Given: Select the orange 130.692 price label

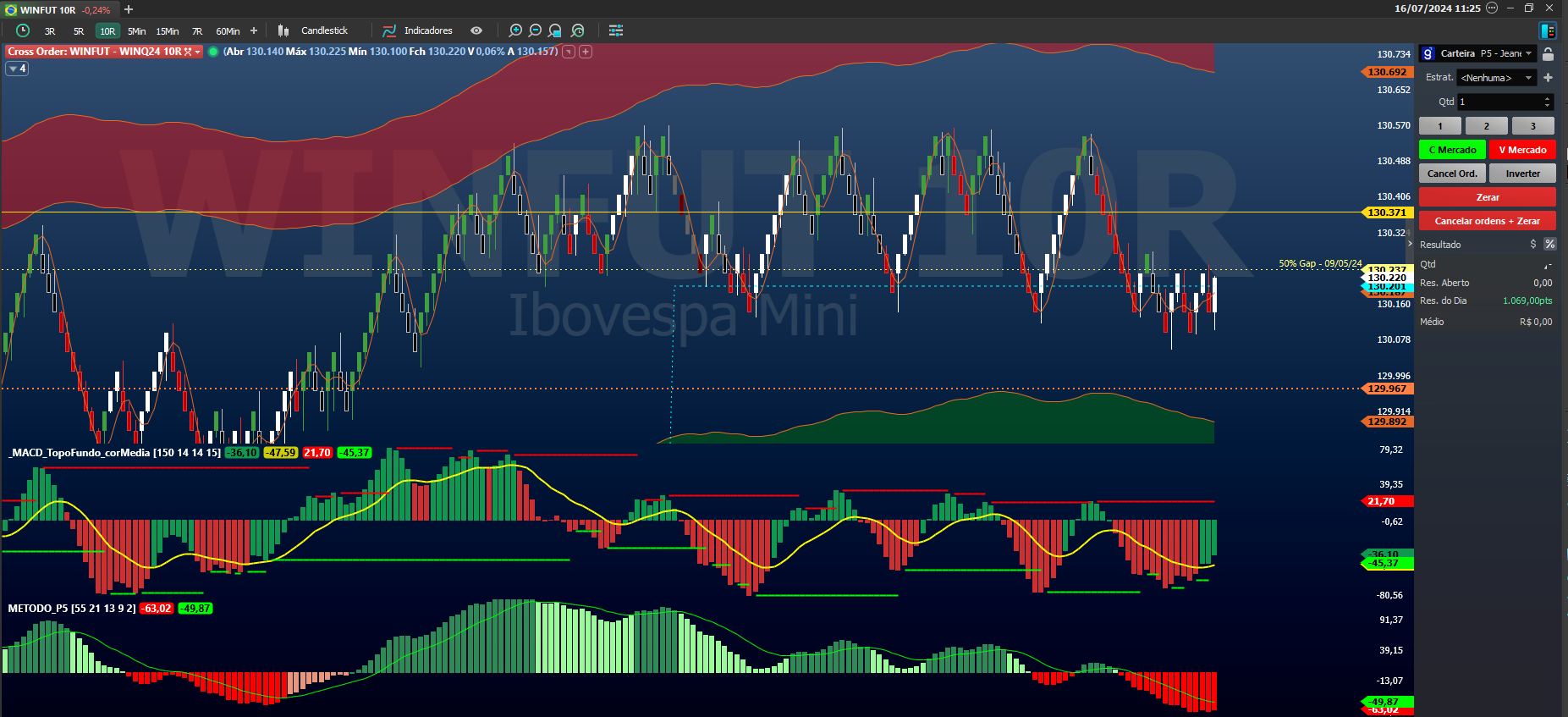Looking at the screenshot, I should (x=1387, y=72).
